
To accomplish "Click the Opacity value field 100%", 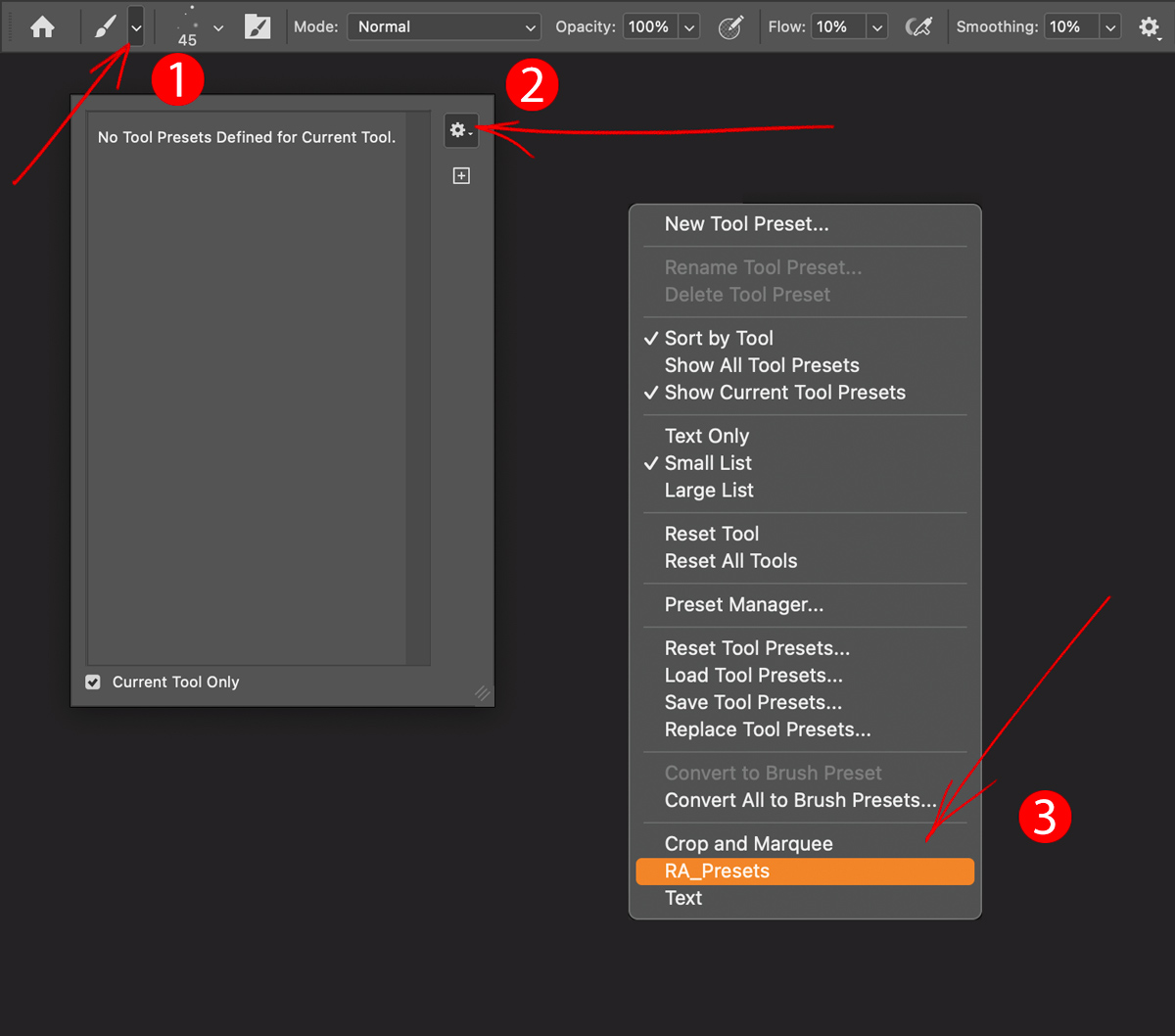I will (648, 26).
